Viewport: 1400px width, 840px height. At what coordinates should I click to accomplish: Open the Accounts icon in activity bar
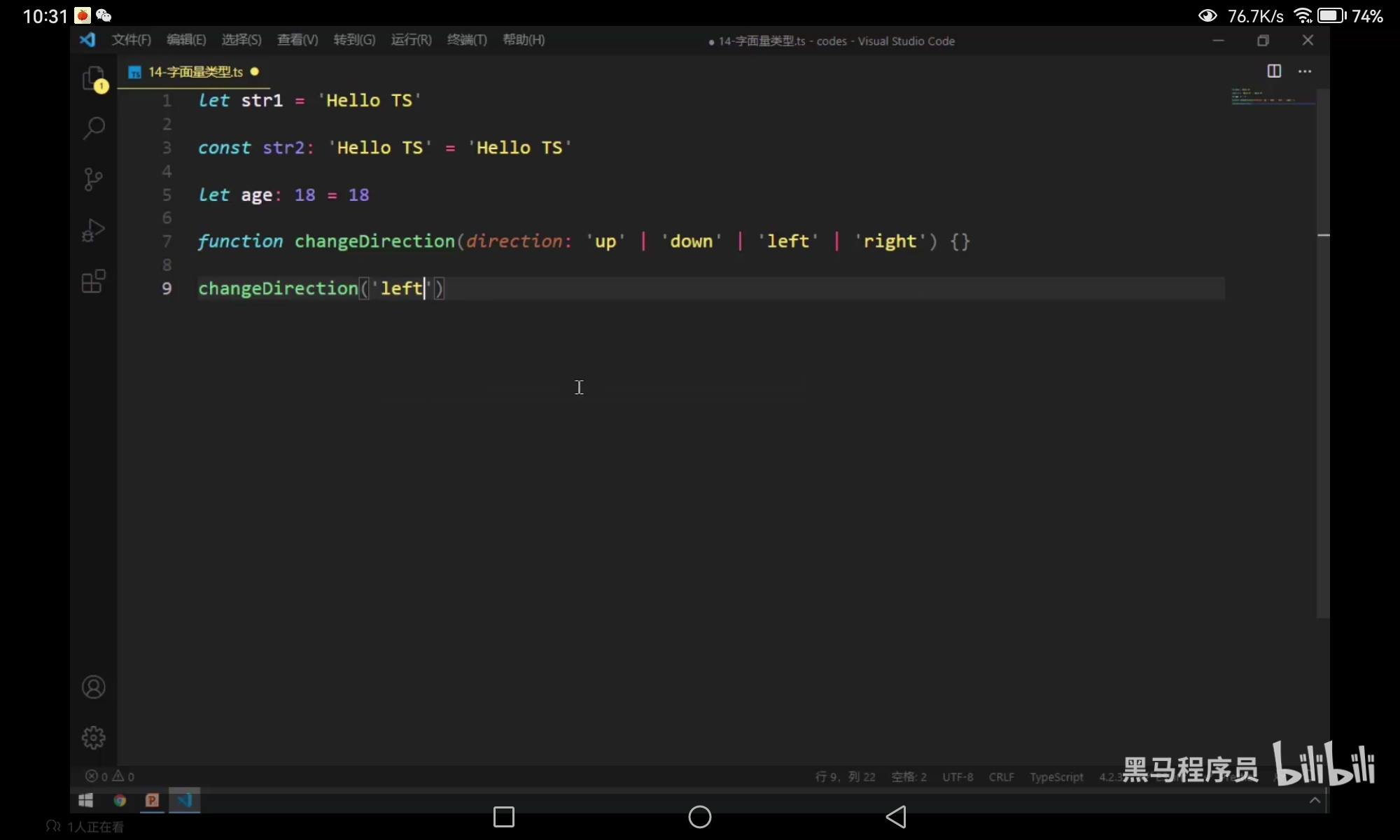[94, 687]
